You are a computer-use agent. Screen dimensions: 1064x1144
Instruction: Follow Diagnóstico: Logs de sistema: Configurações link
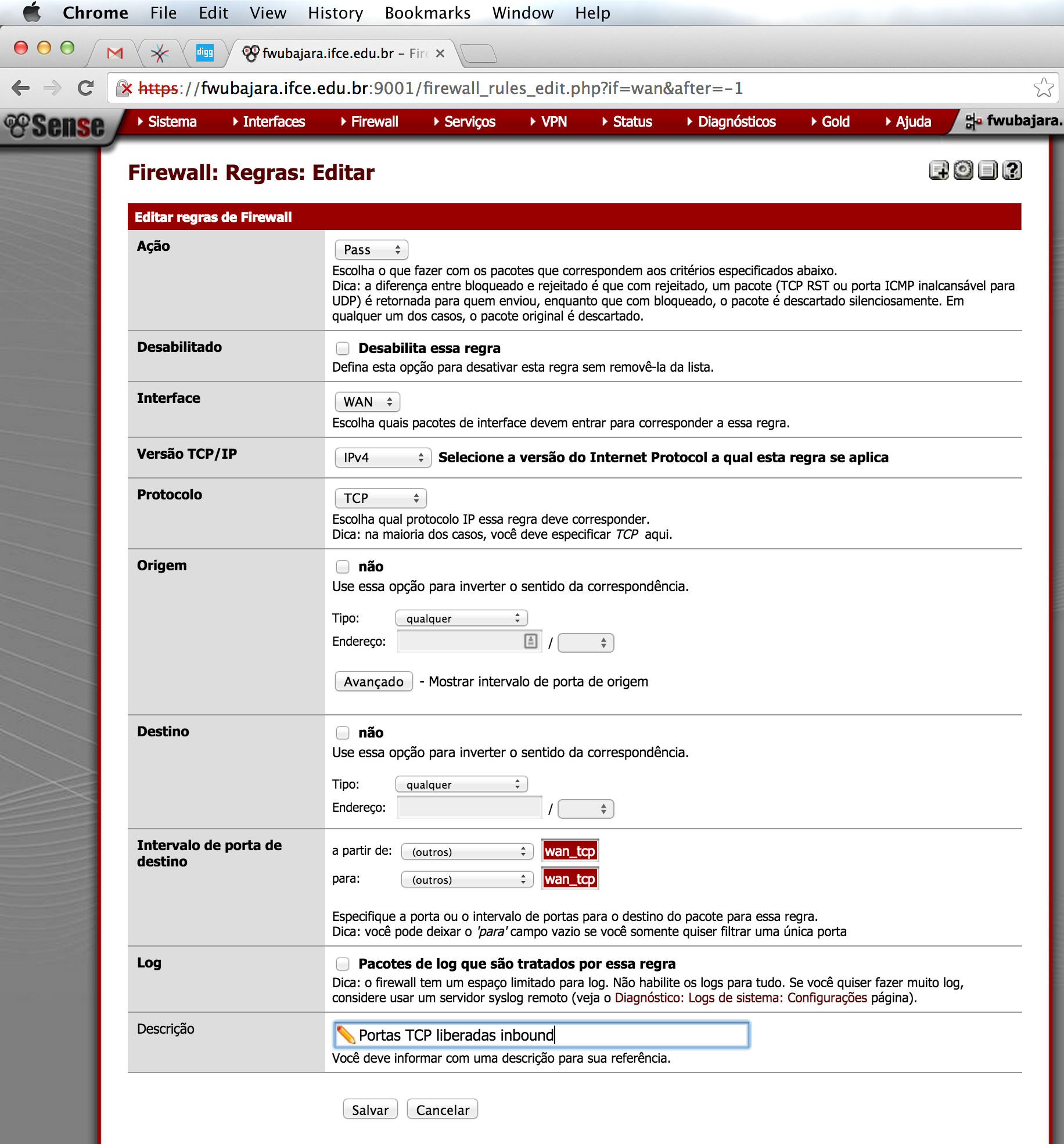pyautogui.click(x=741, y=998)
